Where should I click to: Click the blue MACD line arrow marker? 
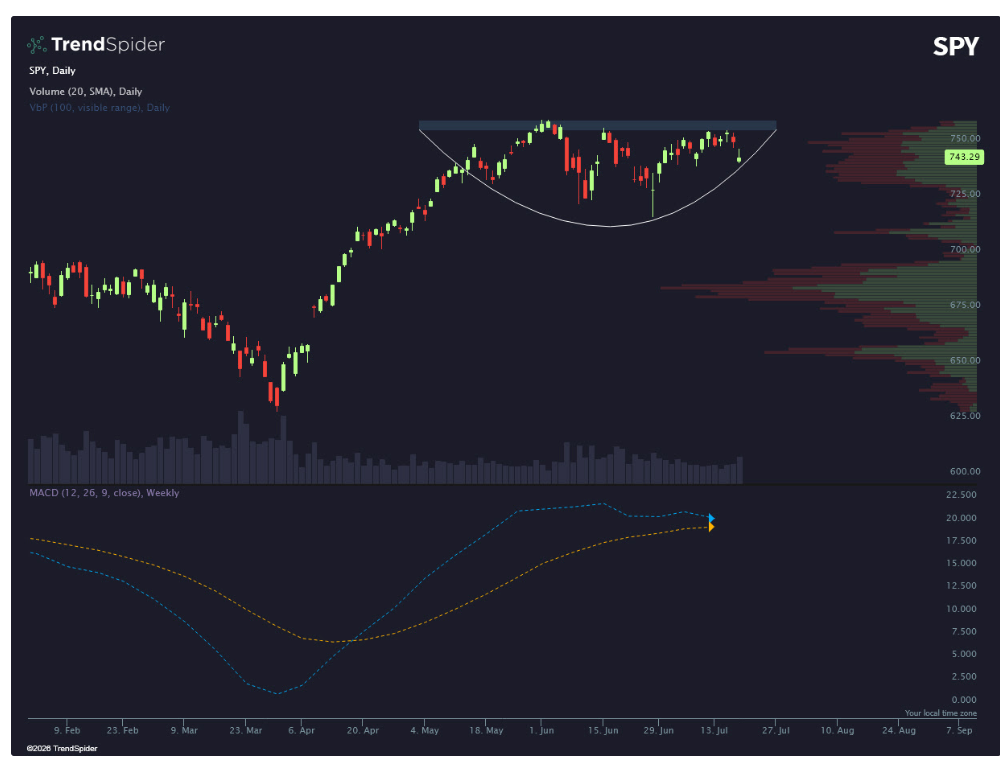pyautogui.click(x=712, y=518)
